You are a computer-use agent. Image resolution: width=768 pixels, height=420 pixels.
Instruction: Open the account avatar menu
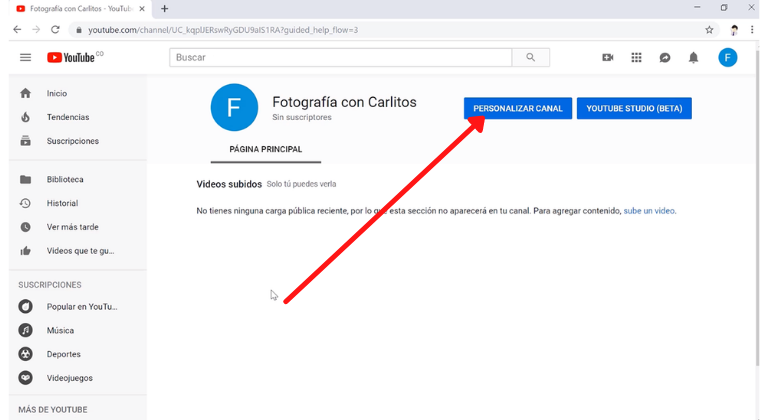[727, 57]
